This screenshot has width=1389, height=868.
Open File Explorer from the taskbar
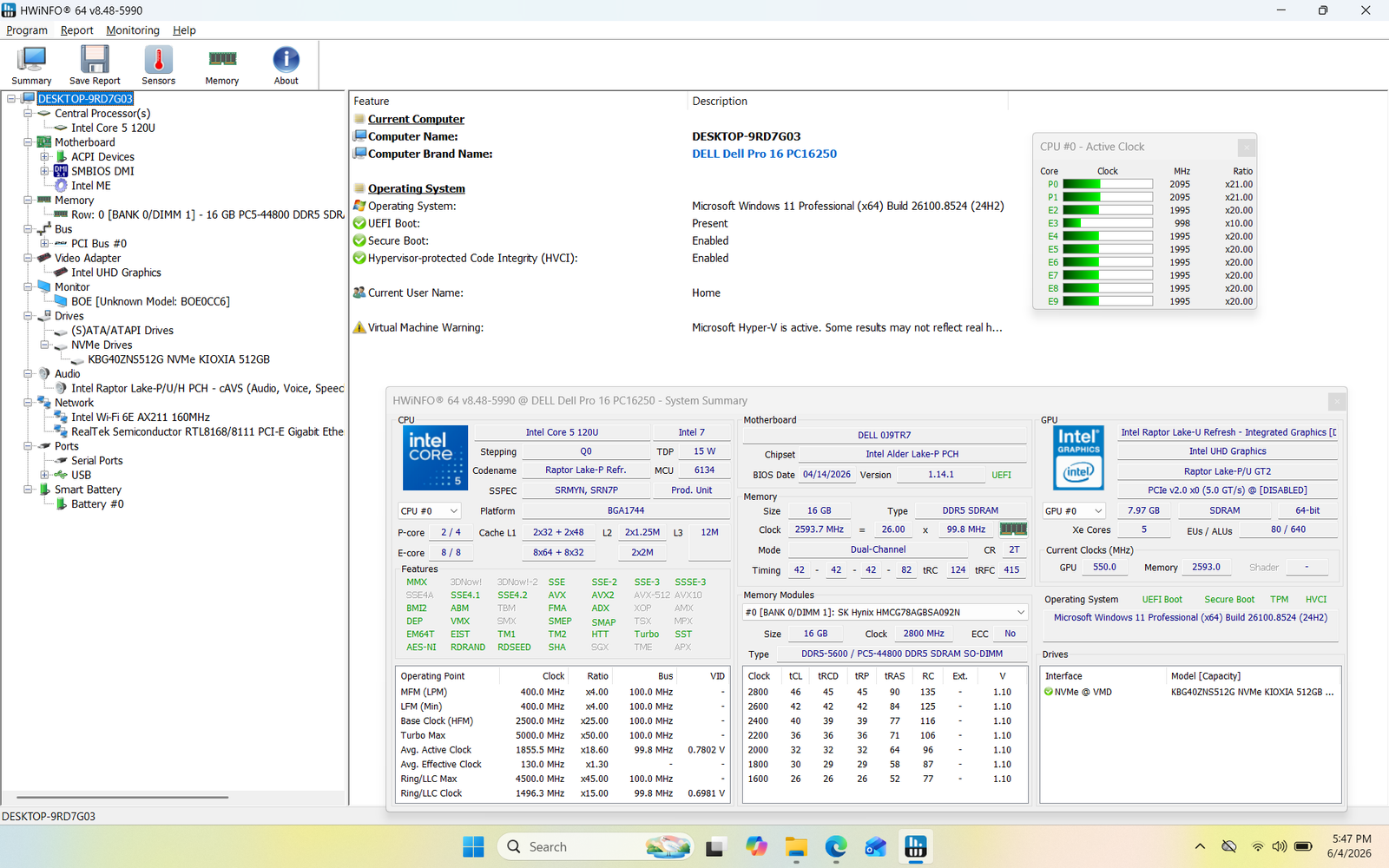point(796,846)
